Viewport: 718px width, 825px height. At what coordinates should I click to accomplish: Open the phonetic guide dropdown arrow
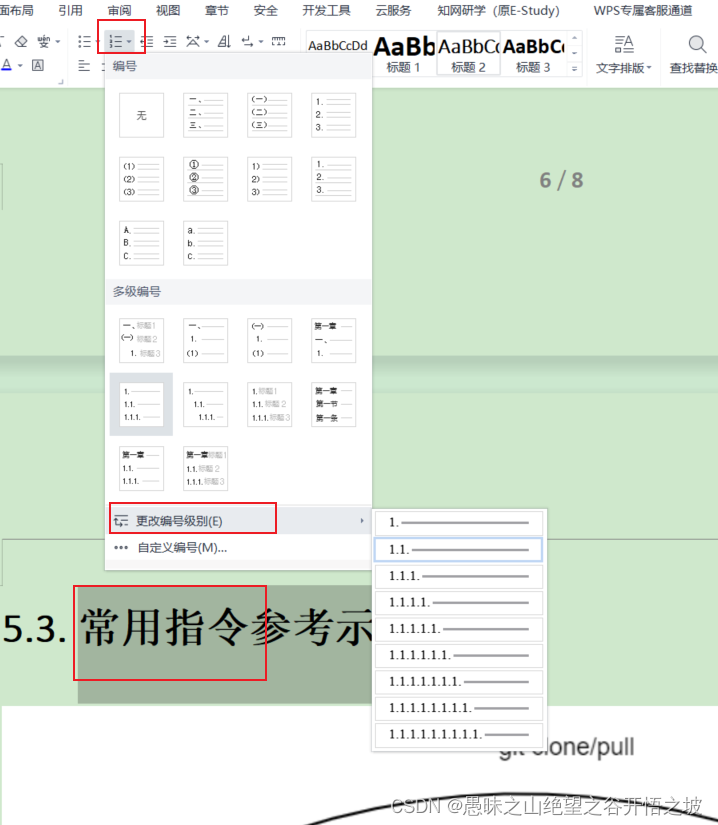click(57, 42)
